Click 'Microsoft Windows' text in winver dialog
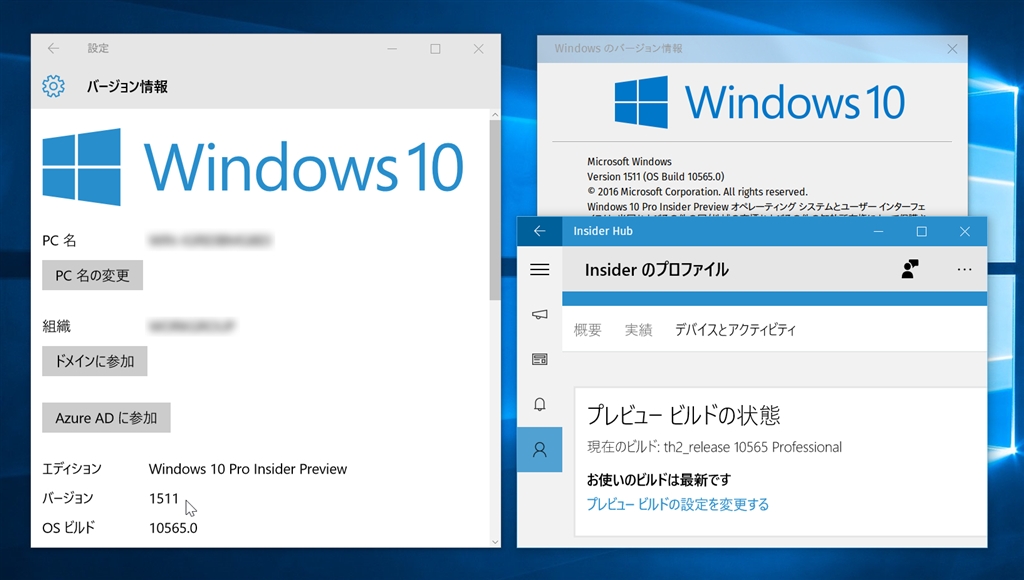 pos(629,161)
